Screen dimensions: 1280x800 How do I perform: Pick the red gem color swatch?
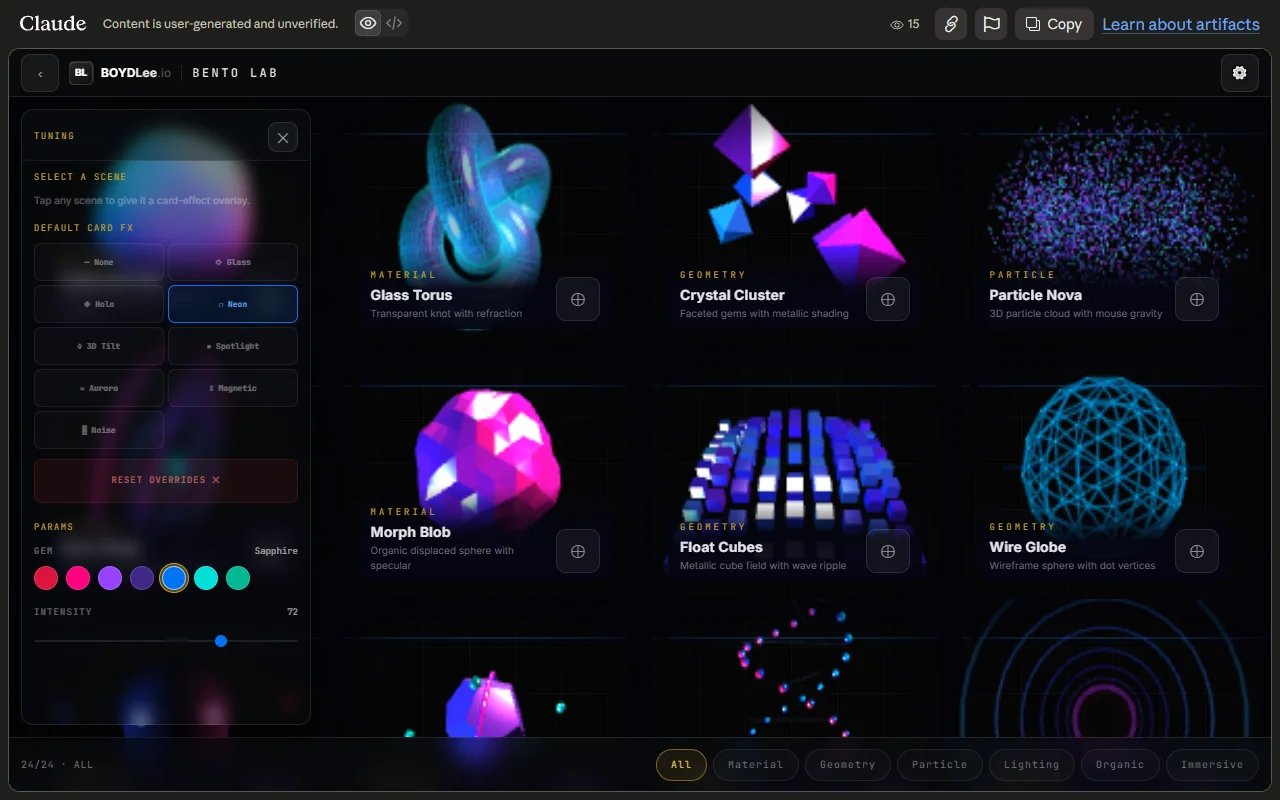(46, 578)
